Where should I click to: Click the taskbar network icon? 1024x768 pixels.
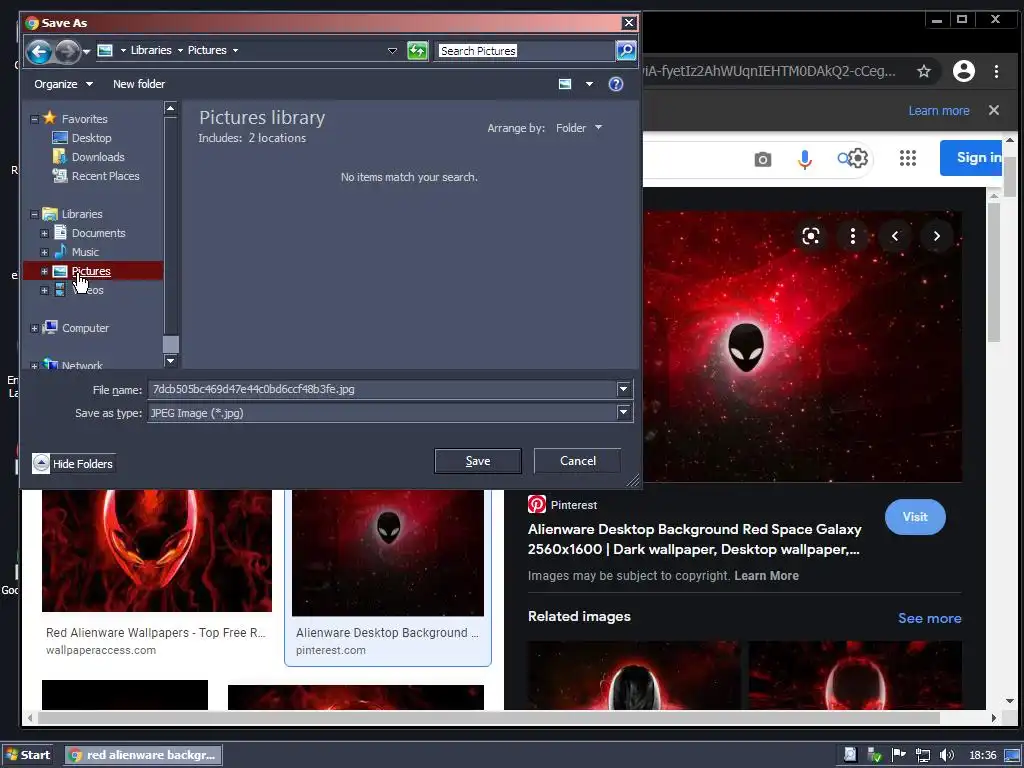click(922, 755)
